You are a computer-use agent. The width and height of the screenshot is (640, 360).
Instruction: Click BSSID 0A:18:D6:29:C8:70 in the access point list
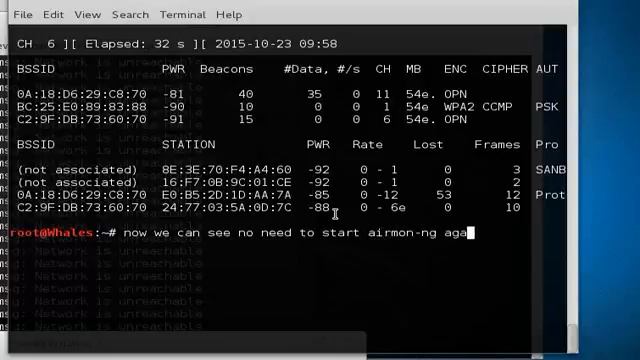tap(82, 94)
